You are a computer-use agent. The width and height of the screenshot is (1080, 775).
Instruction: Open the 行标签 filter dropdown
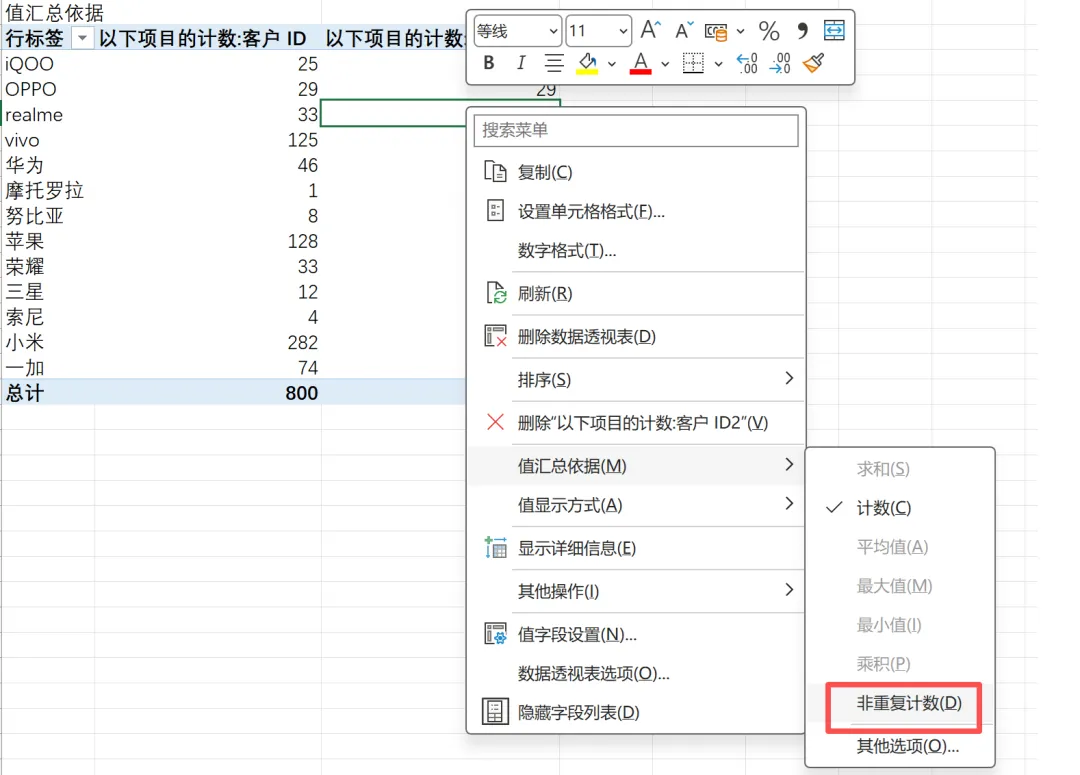pos(83,39)
